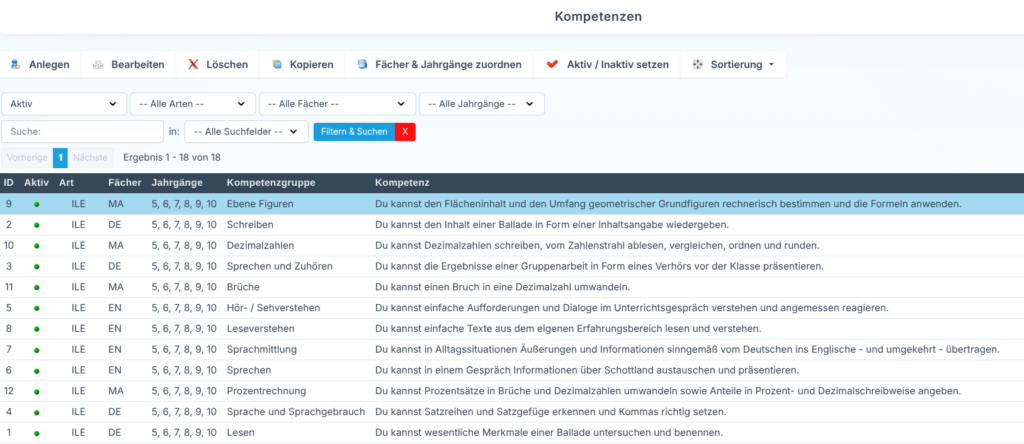Click the Aktiv column header
The width and height of the screenshot is (1024, 444).
(x=37, y=183)
